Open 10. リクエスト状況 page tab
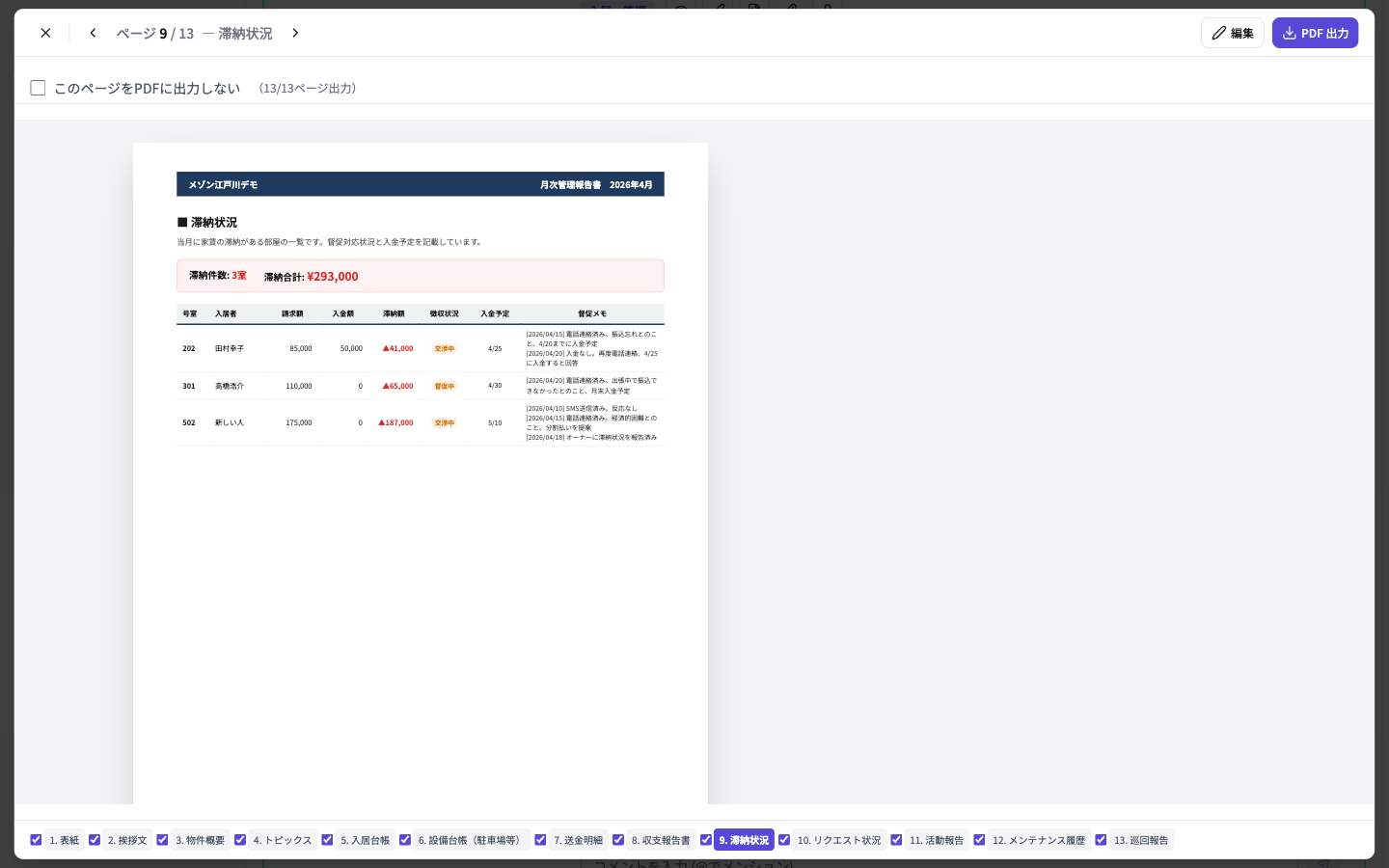Viewport: 1389px width, 868px height. (839, 840)
